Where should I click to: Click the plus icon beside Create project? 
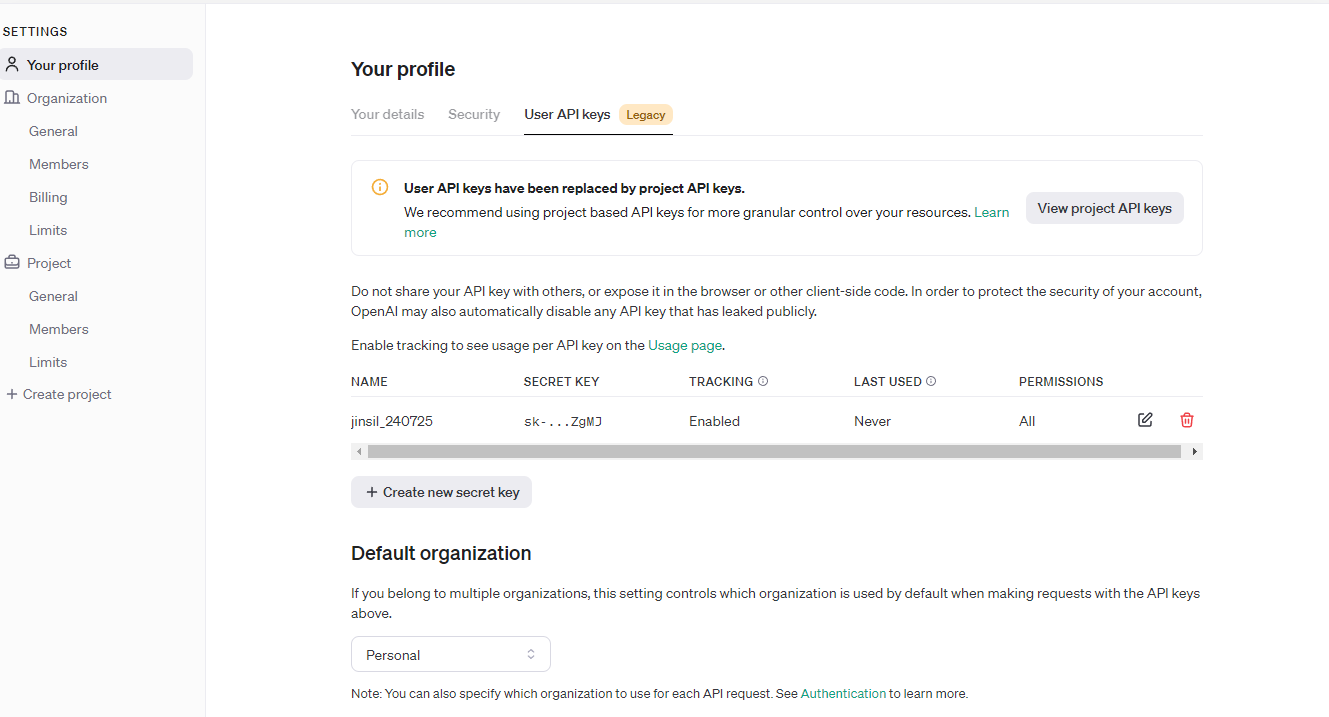12,394
